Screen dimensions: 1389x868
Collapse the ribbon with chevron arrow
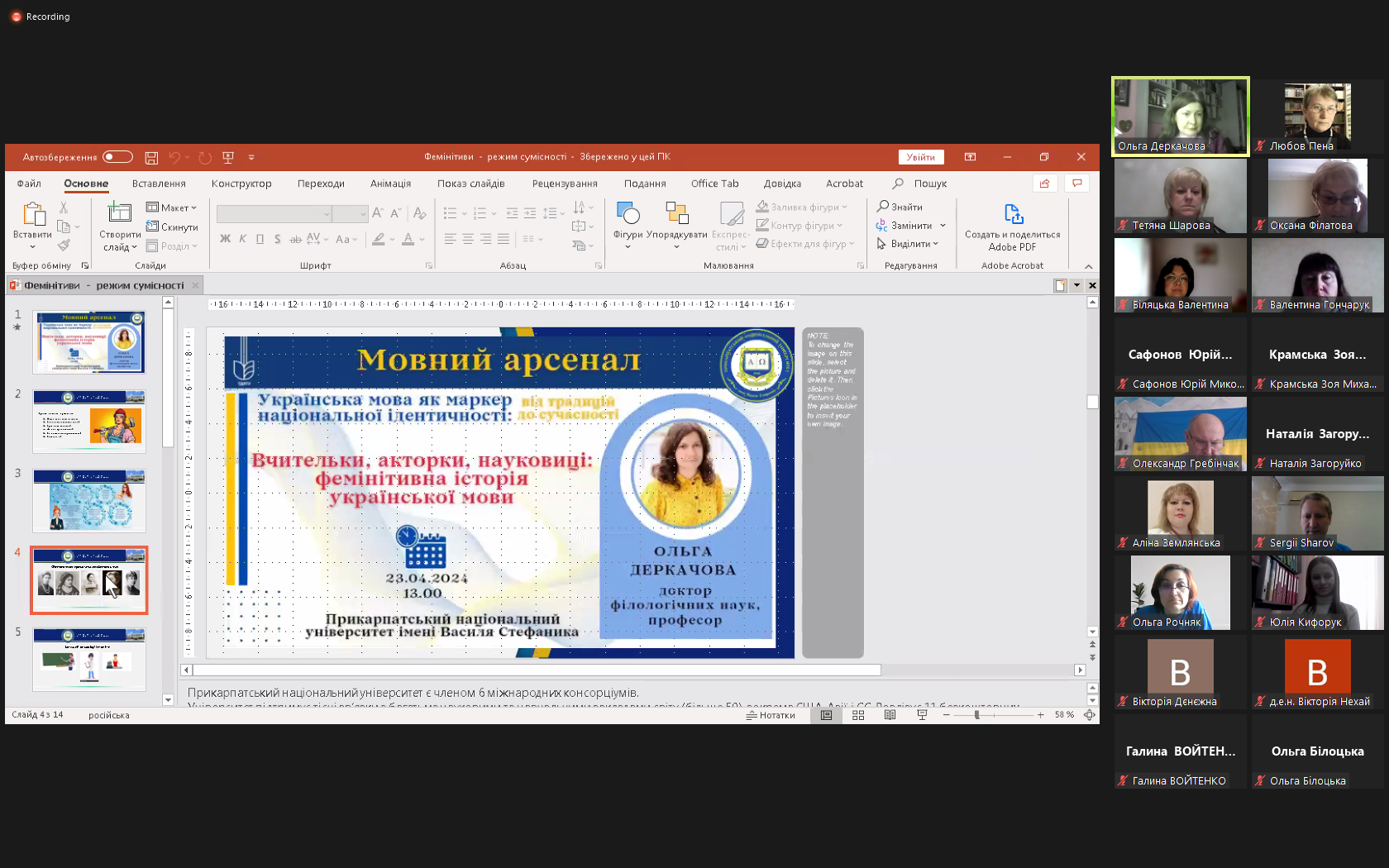(1088, 266)
